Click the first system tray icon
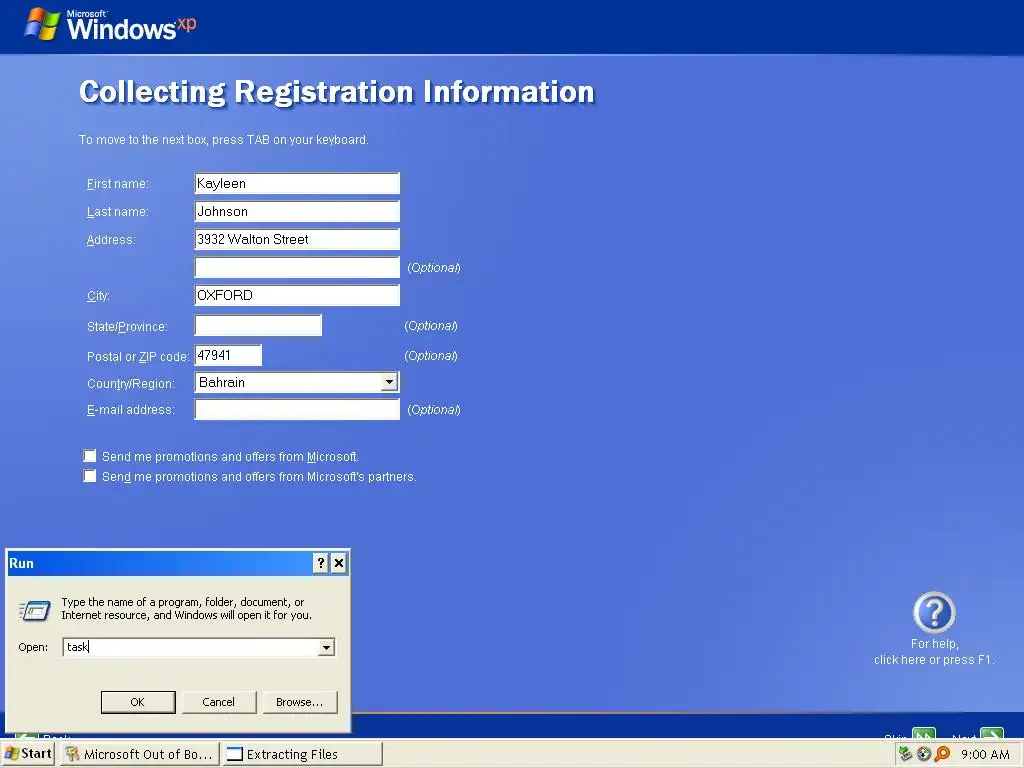This screenshot has height=768, width=1024. pos(905,754)
